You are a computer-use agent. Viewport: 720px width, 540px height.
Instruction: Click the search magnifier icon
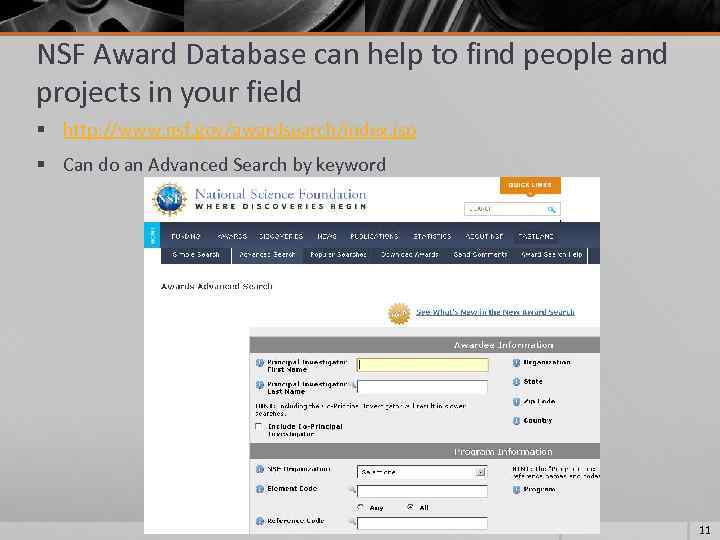(552, 209)
